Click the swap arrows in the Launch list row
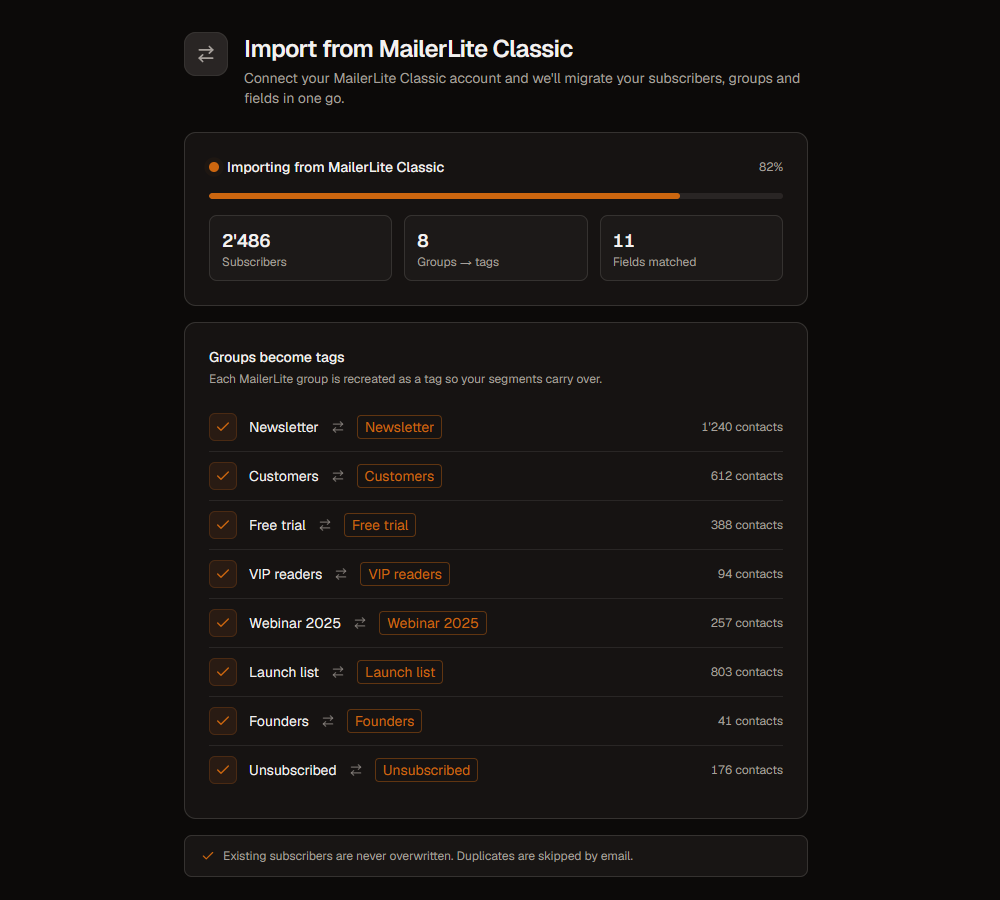1000x900 pixels. coord(338,672)
